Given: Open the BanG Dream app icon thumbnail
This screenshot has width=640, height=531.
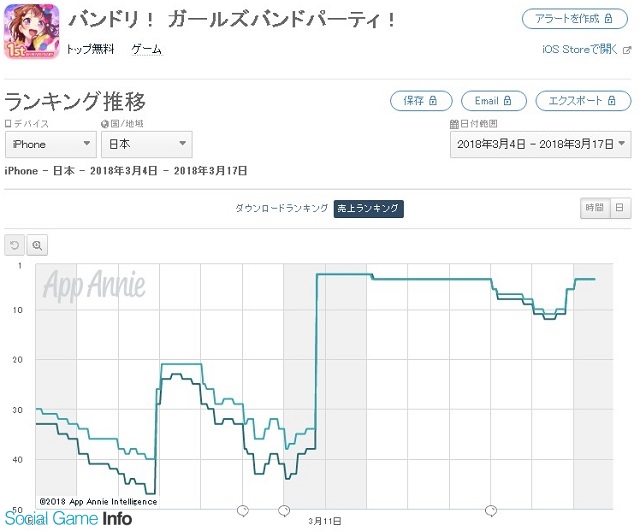Looking at the screenshot, I should tap(32, 31).
